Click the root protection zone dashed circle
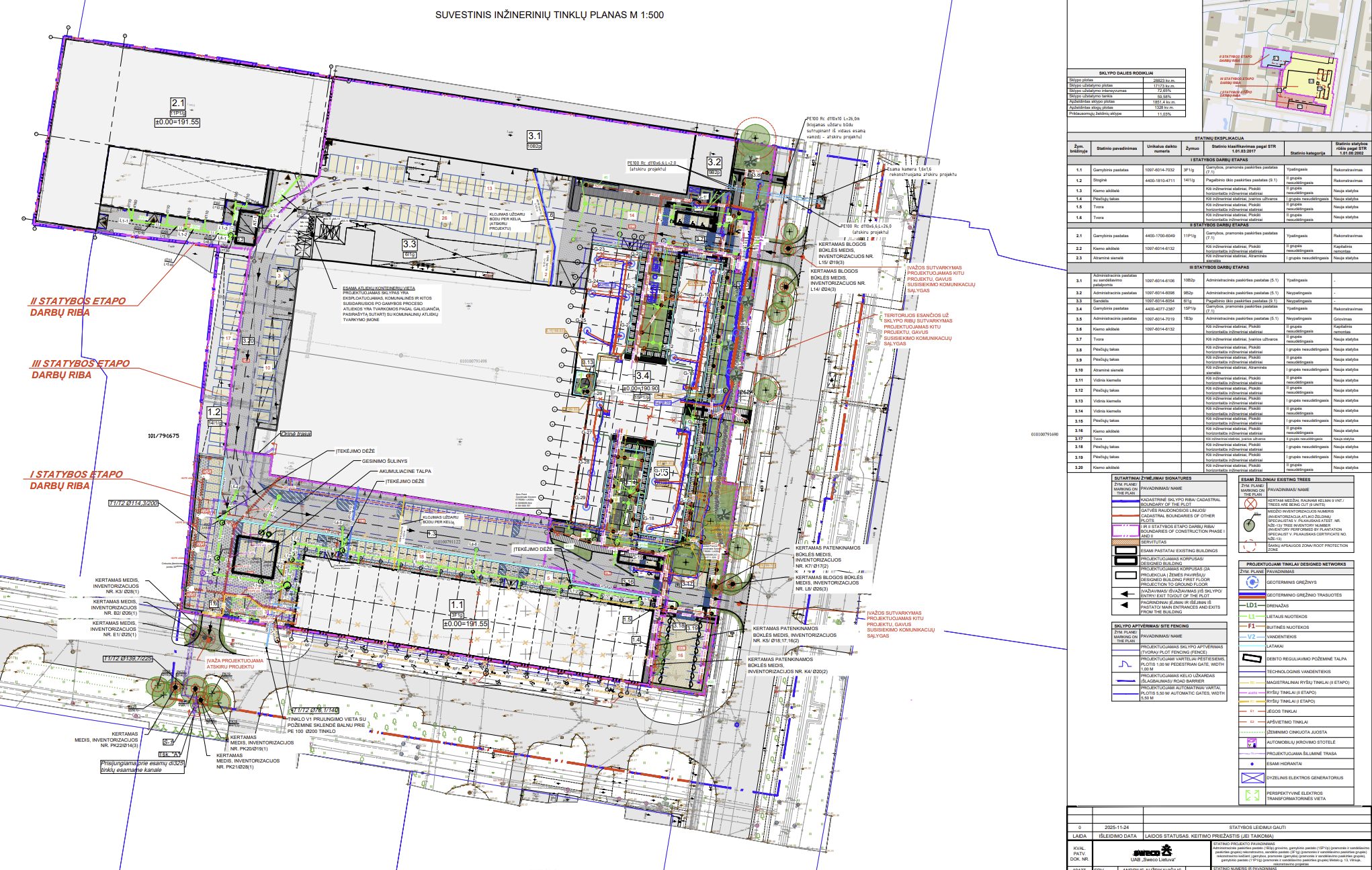This screenshot has height=870, width=1372. (1250, 546)
